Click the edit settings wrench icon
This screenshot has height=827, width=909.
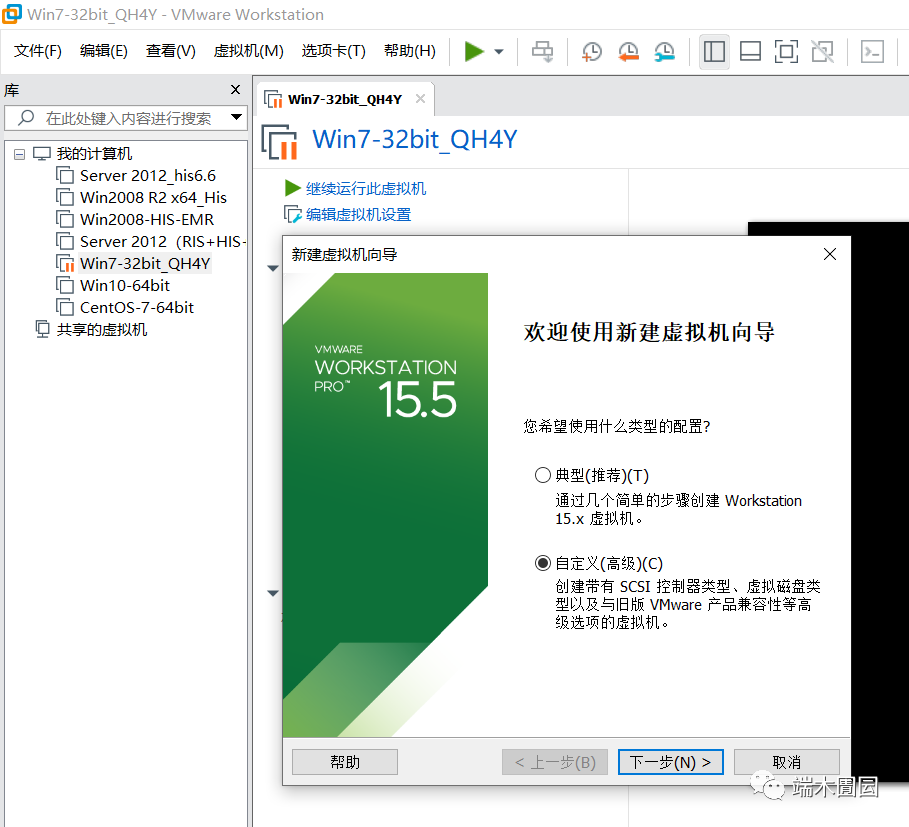click(x=293, y=214)
